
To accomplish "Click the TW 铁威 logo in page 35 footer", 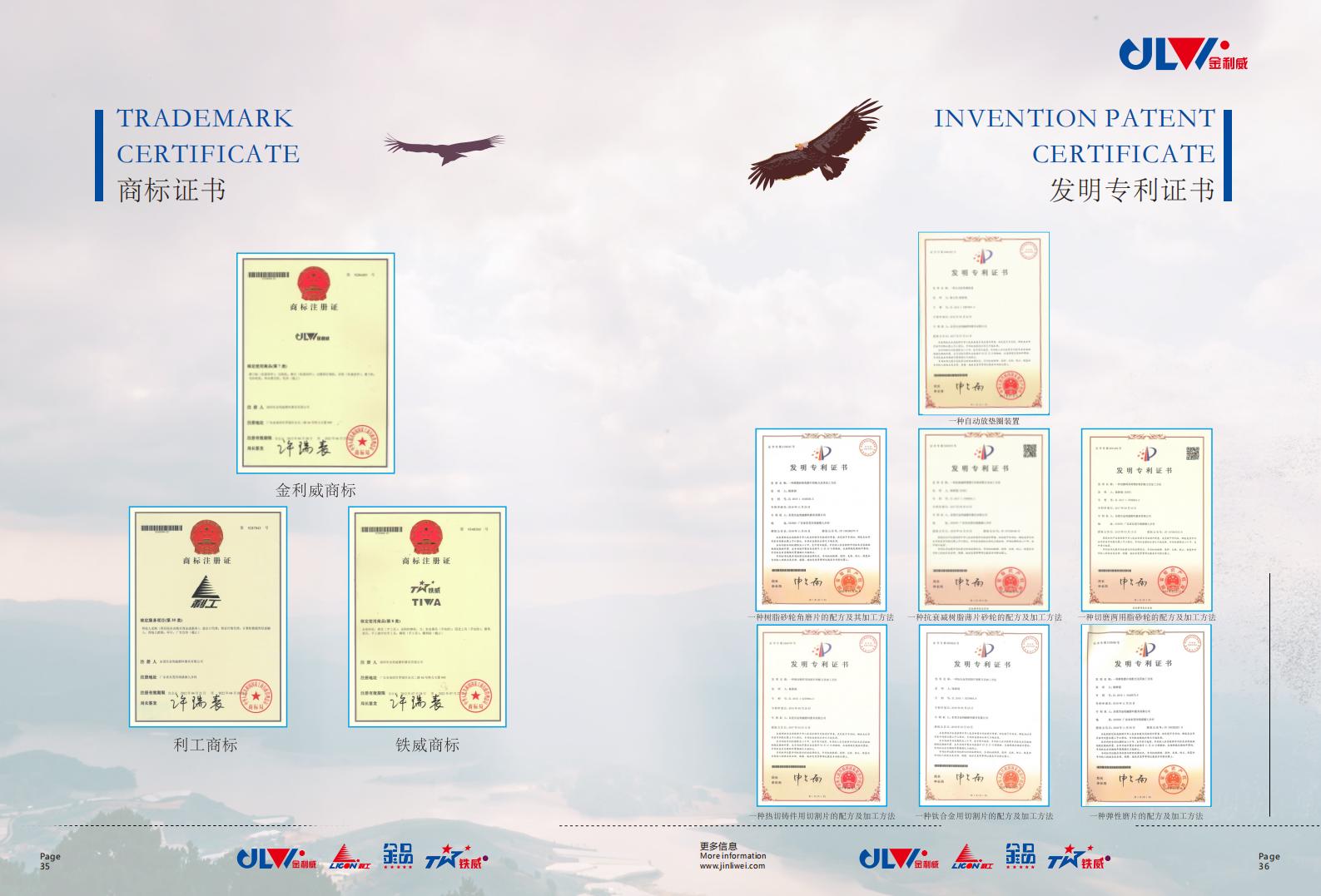I will (x=455, y=859).
